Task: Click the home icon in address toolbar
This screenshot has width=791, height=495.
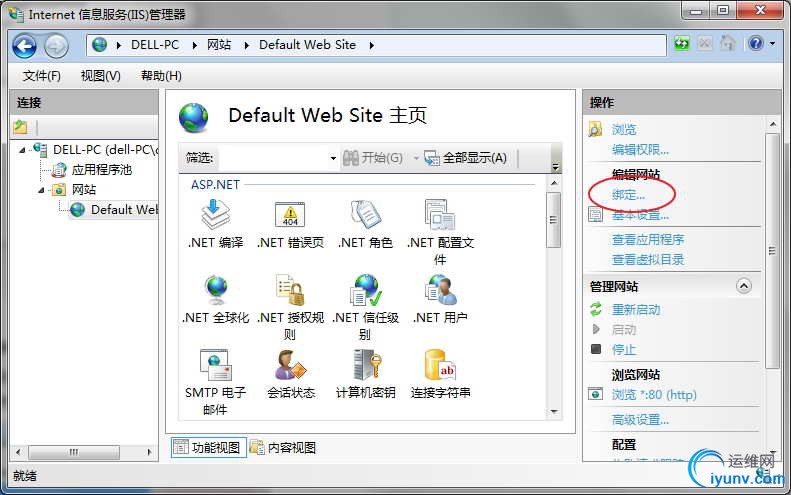Action: click(727, 43)
